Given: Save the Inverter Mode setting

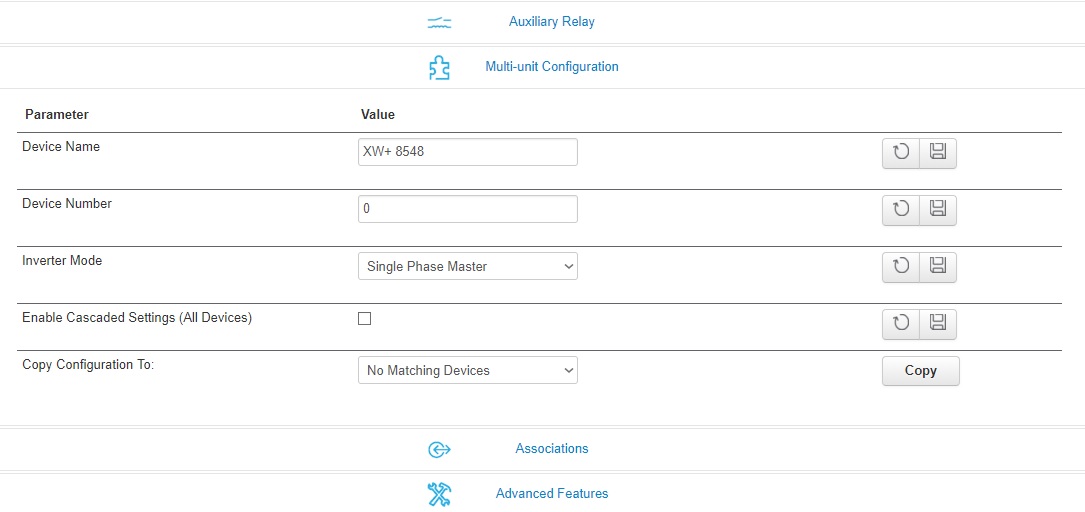Looking at the screenshot, I should tap(938, 267).
